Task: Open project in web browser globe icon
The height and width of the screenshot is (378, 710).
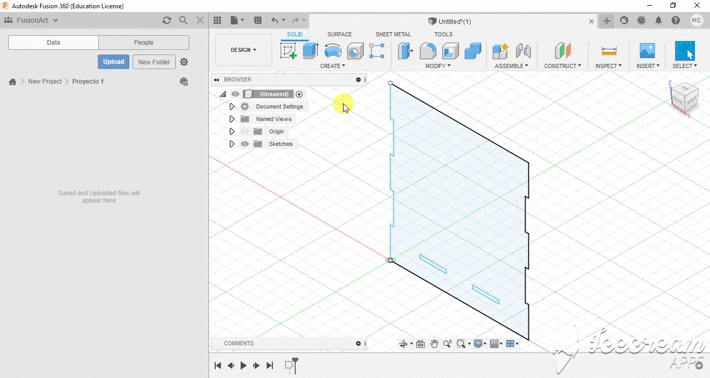Action: click(184, 81)
